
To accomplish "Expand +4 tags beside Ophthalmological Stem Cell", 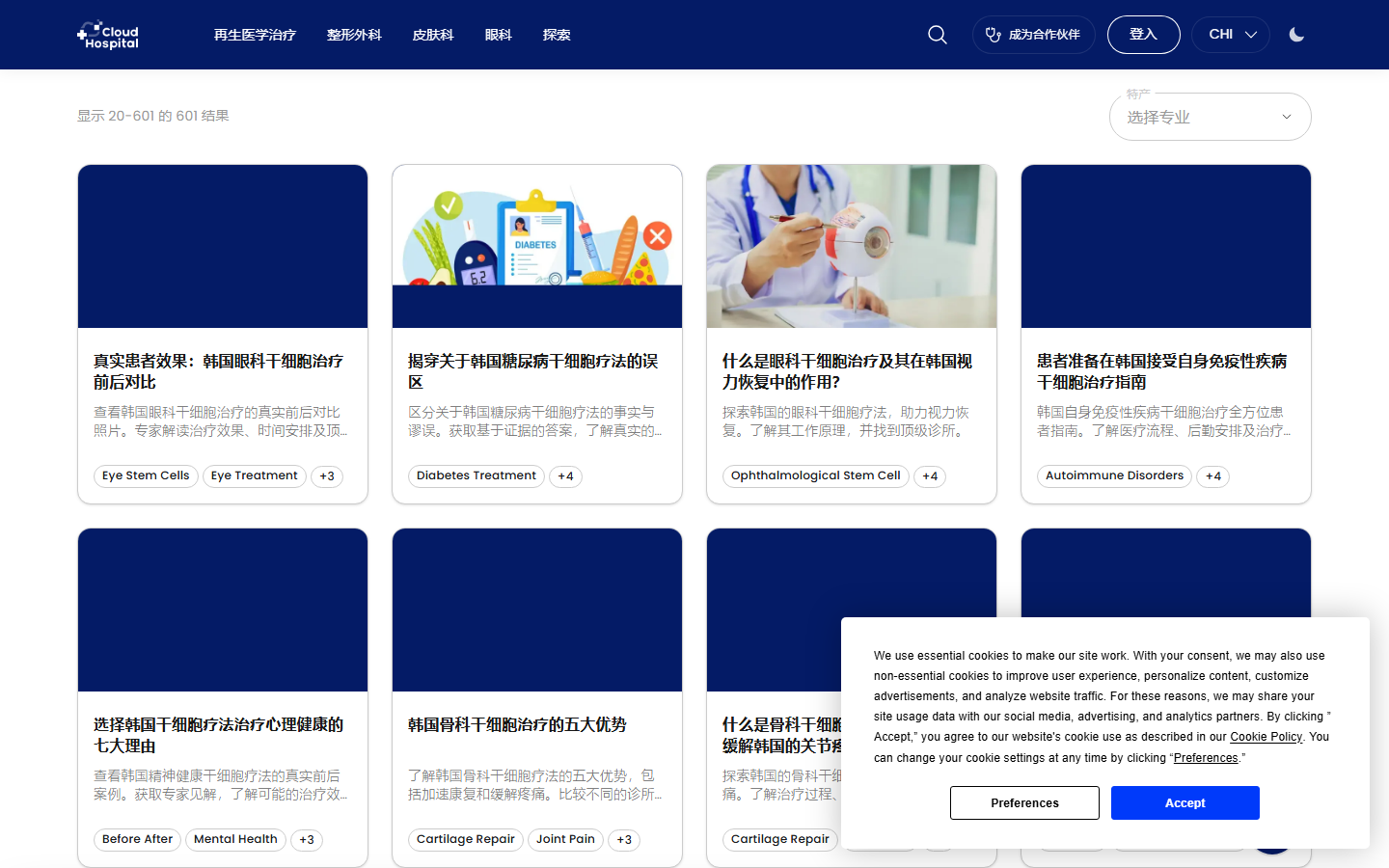I will (x=930, y=476).
